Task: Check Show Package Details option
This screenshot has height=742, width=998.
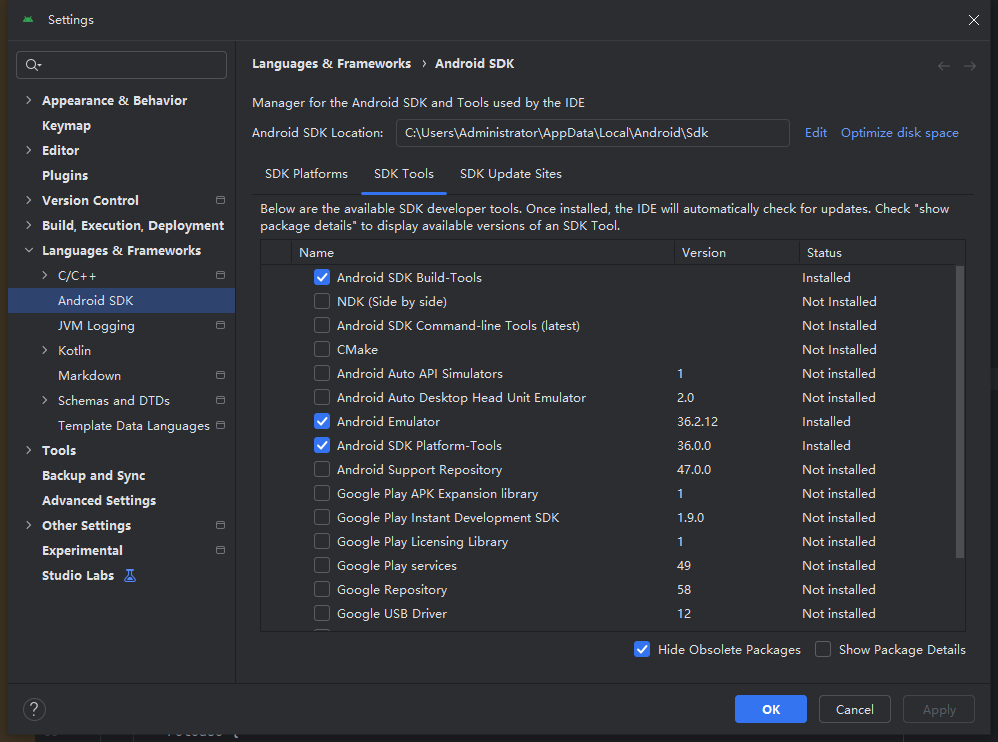Action: coord(823,649)
